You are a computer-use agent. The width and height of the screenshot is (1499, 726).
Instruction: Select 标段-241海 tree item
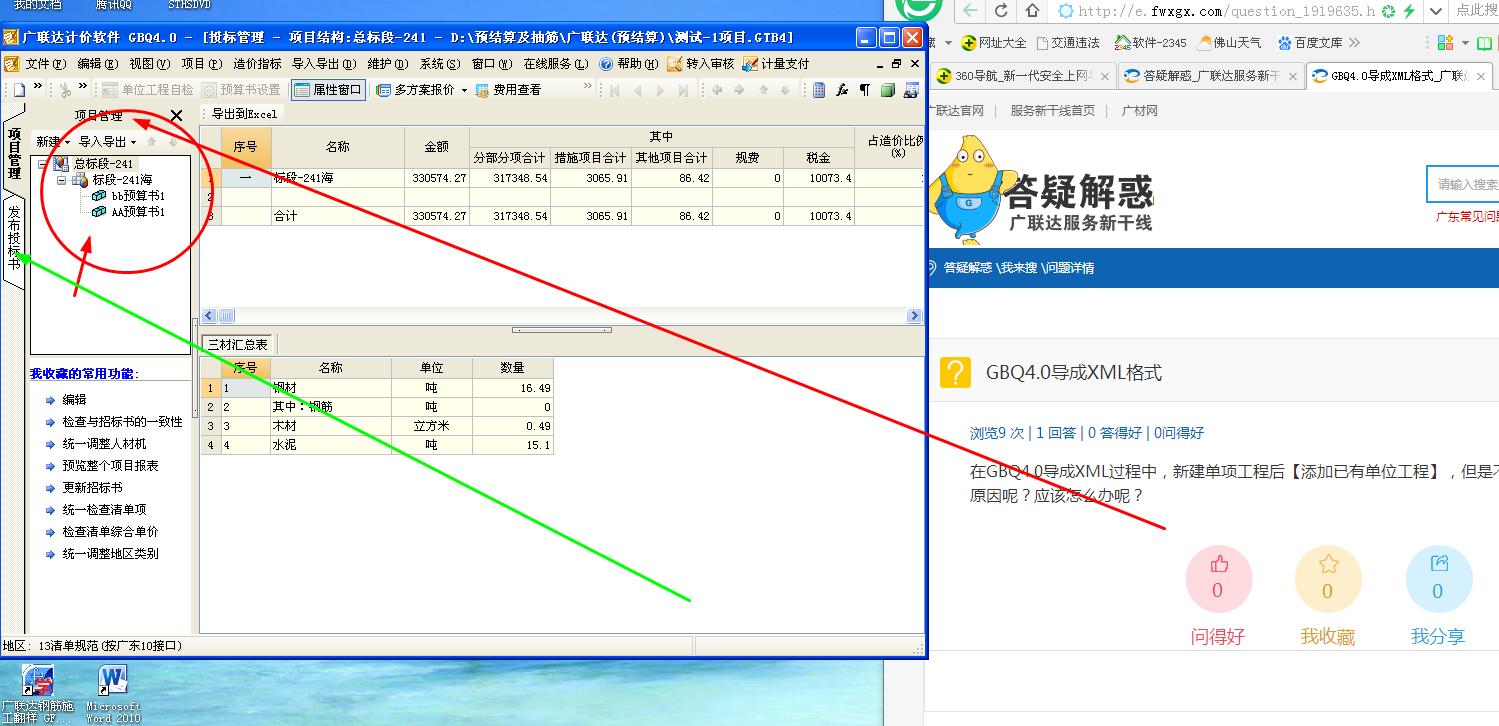point(112,180)
